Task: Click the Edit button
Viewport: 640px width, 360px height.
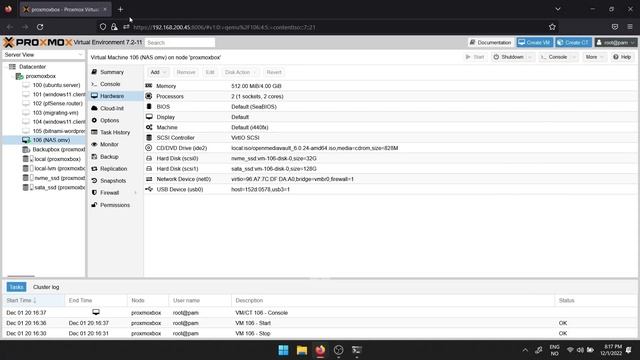Action: pyautogui.click(x=210, y=72)
